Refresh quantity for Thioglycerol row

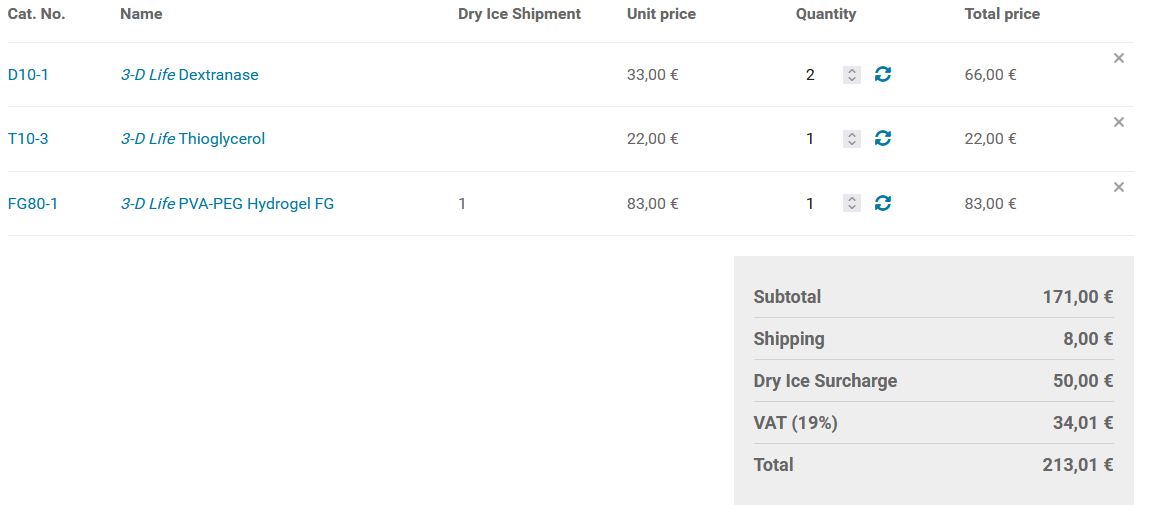point(883,138)
